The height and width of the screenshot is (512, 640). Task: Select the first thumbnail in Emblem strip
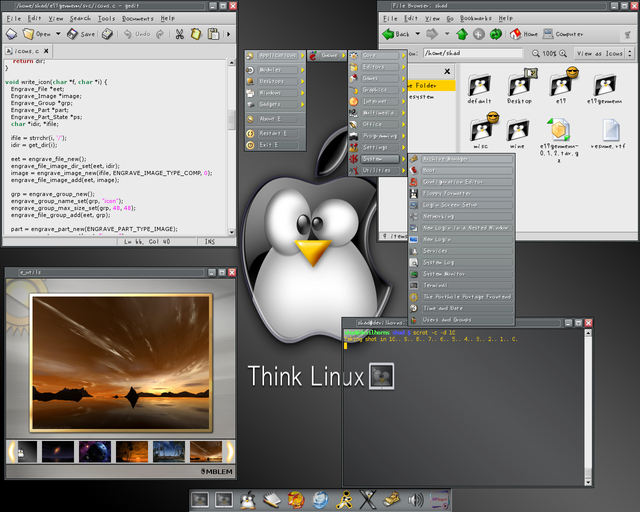click(x=26, y=452)
